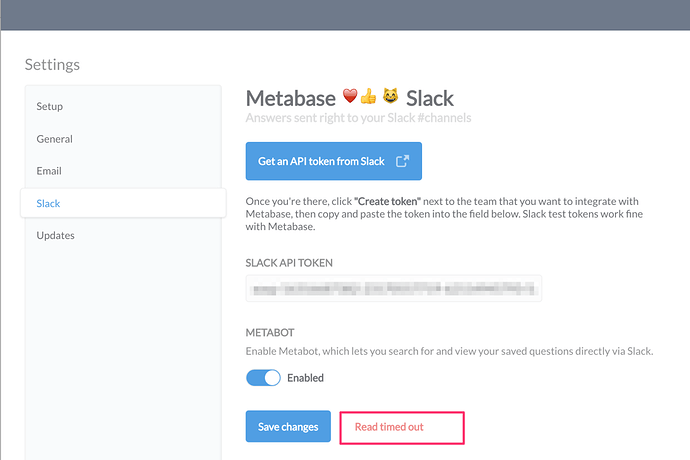The image size is (690, 460).
Task: Click the red heart emoji in the title
Action: (350, 96)
